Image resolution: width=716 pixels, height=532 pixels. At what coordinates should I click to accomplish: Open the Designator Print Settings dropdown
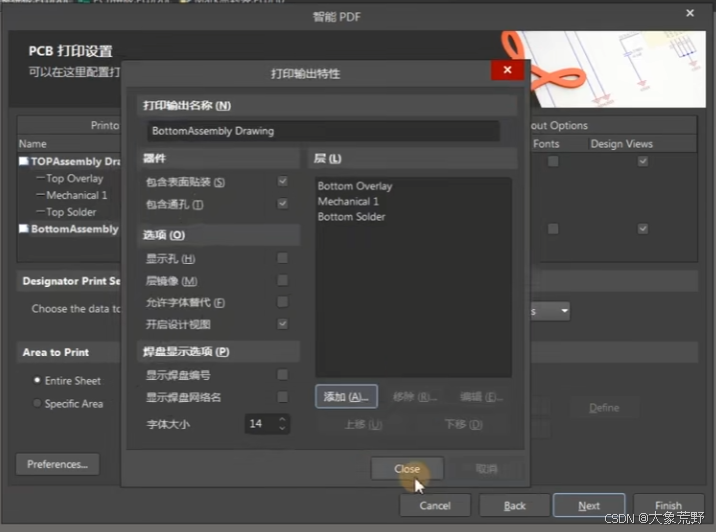click(564, 311)
